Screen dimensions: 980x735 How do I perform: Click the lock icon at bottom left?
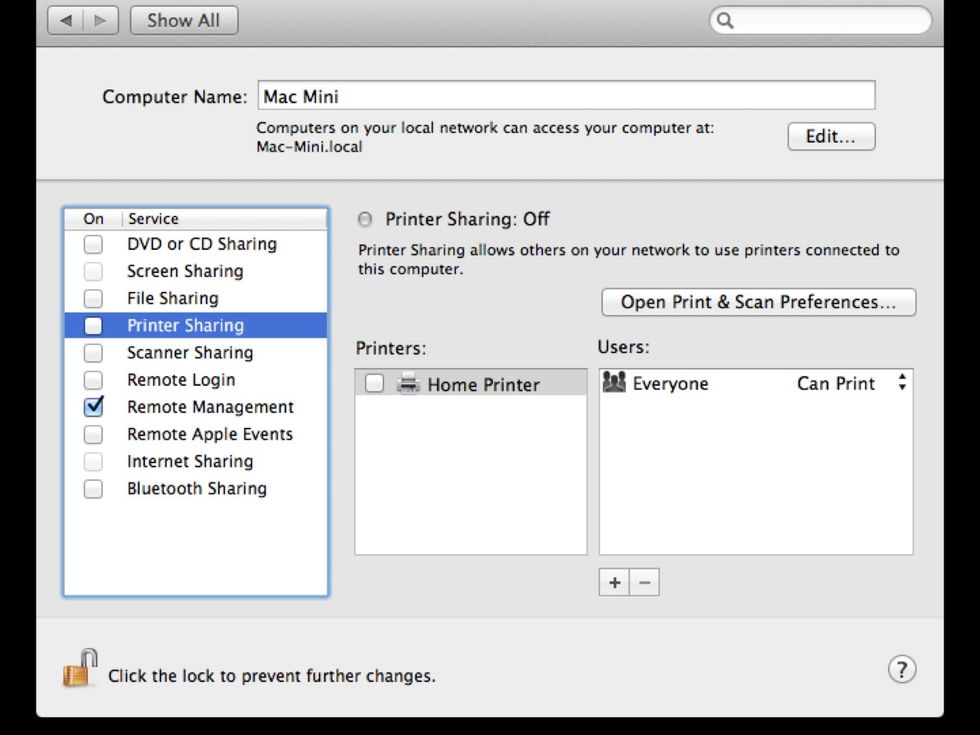pos(80,668)
